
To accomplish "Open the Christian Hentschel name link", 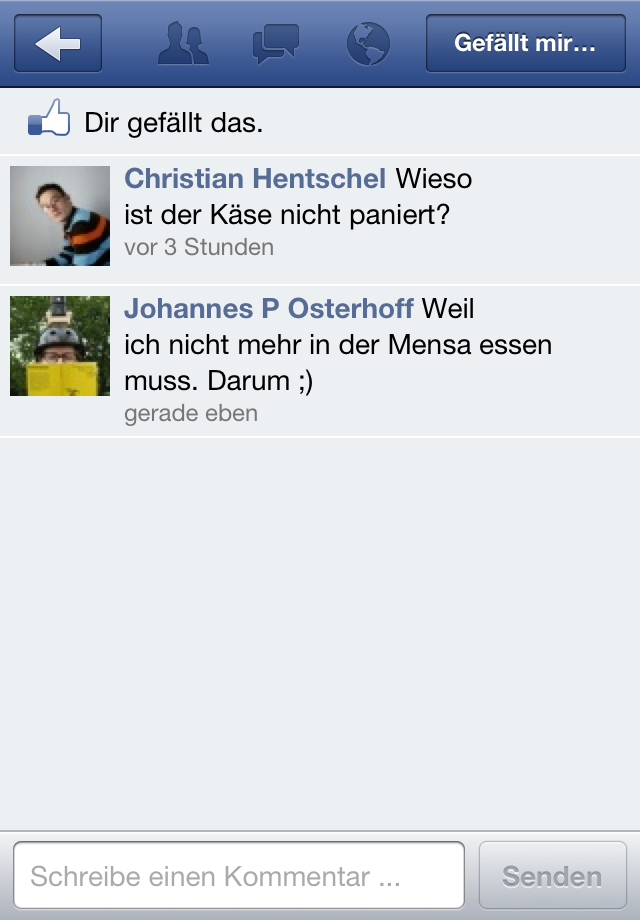I will [x=255, y=178].
